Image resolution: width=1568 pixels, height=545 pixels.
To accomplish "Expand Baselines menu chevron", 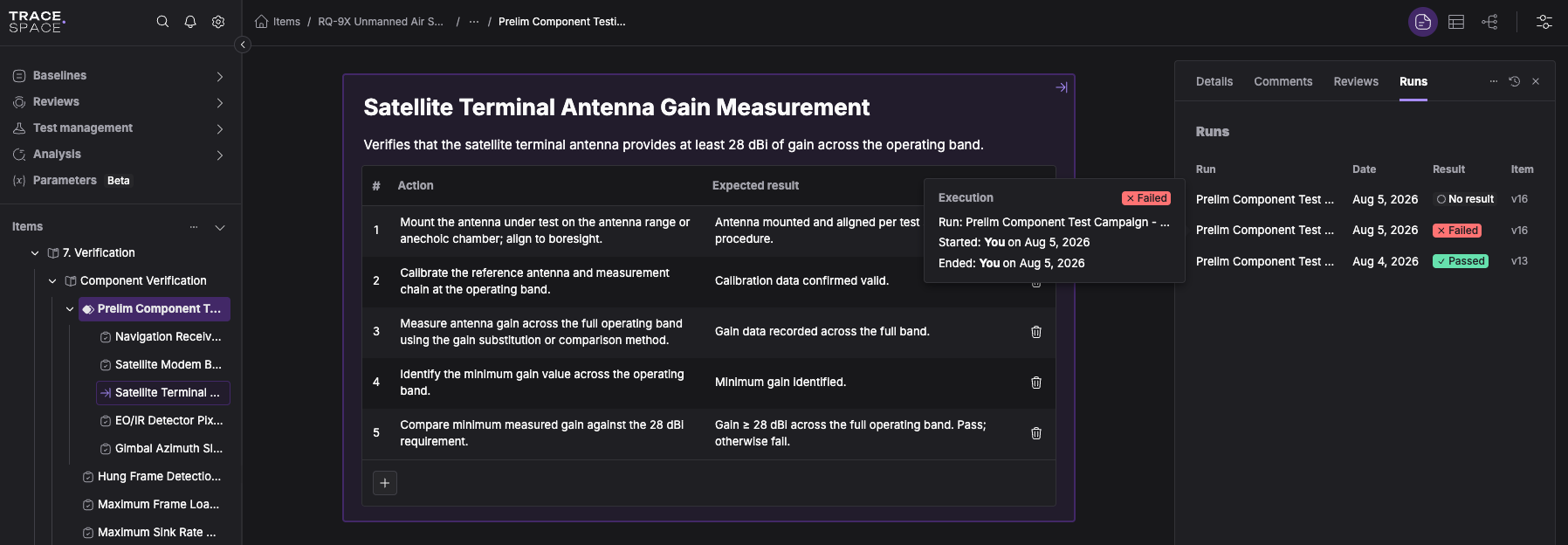I will coord(220,77).
